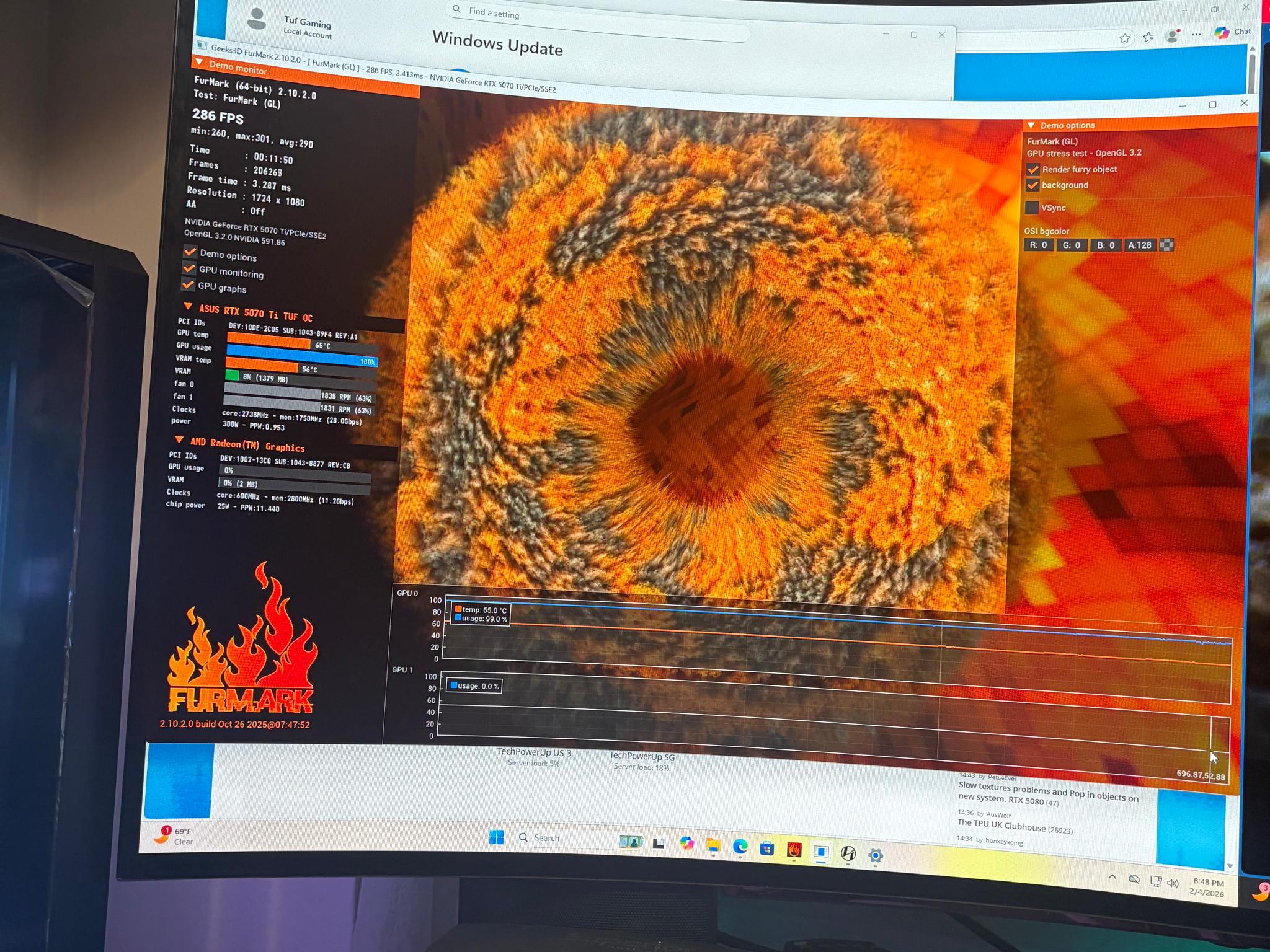Open the OSI bgcolor color swatch
The width and height of the screenshot is (1270, 952).
tap(1166, 245)
